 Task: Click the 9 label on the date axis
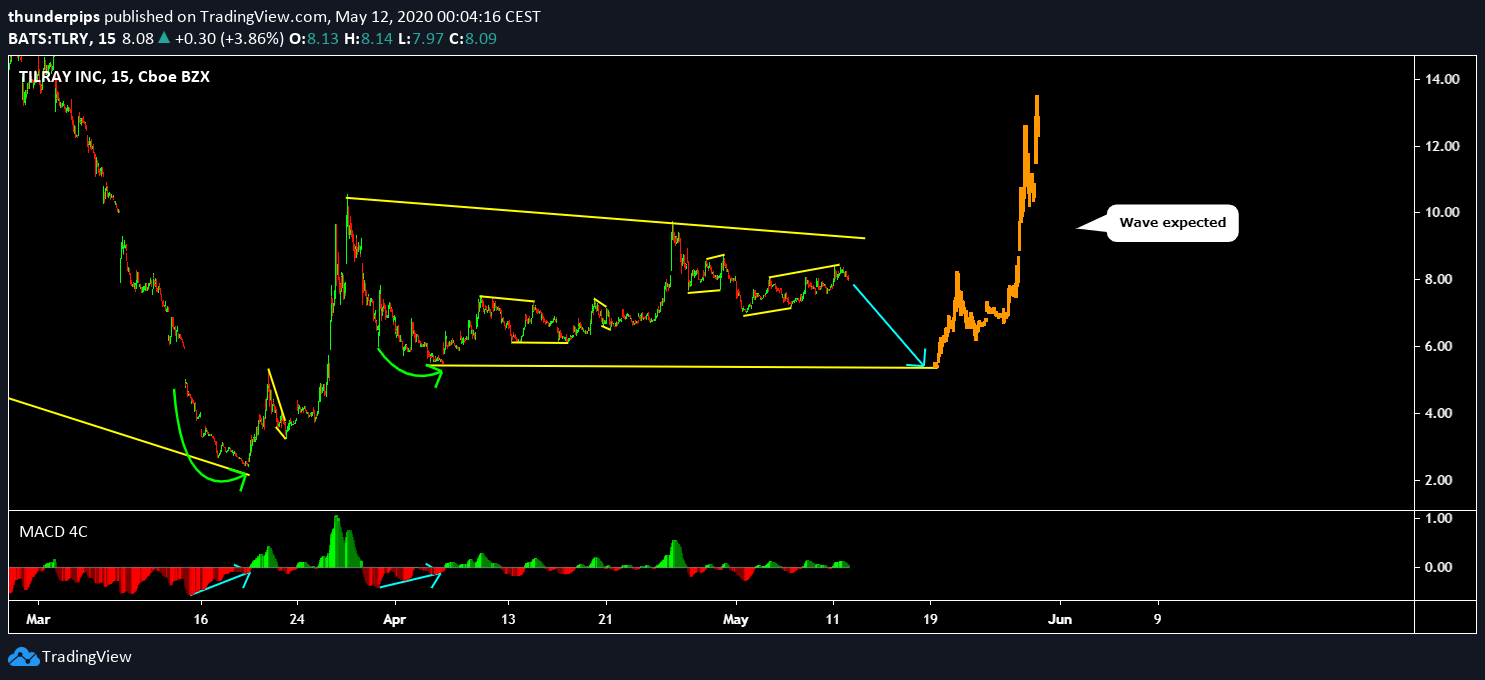(1158, 619)
